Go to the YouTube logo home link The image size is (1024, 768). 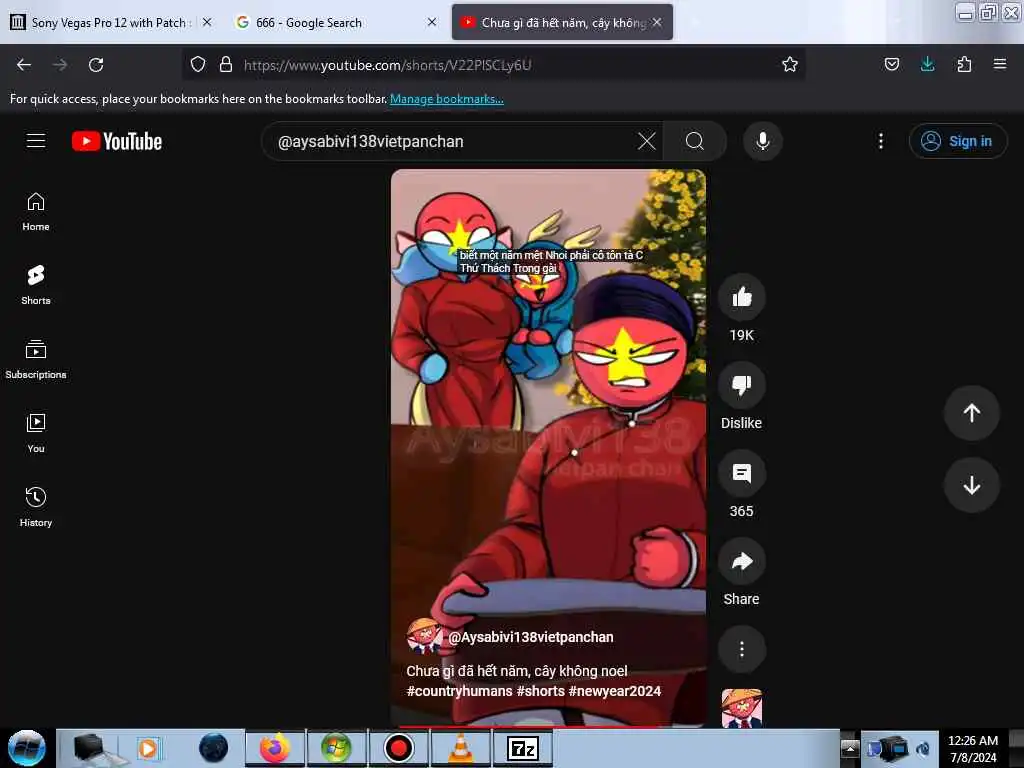coord(117,141)
